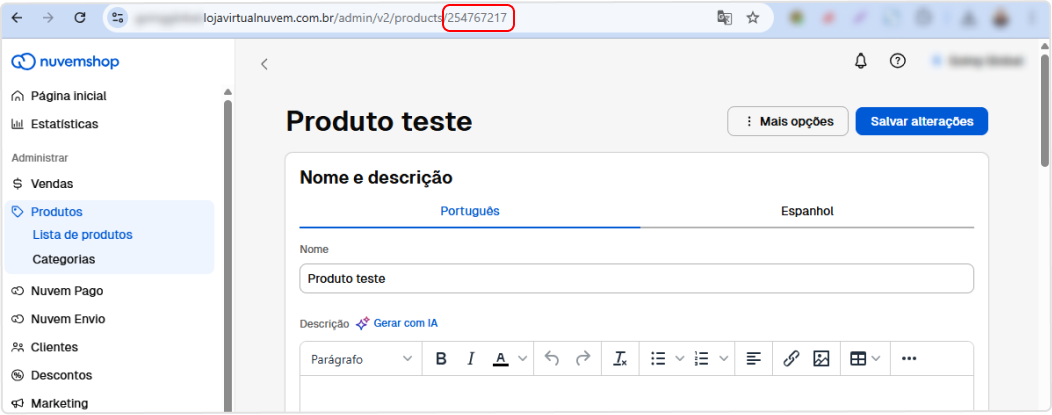Open text alignment options

point(754,359)
